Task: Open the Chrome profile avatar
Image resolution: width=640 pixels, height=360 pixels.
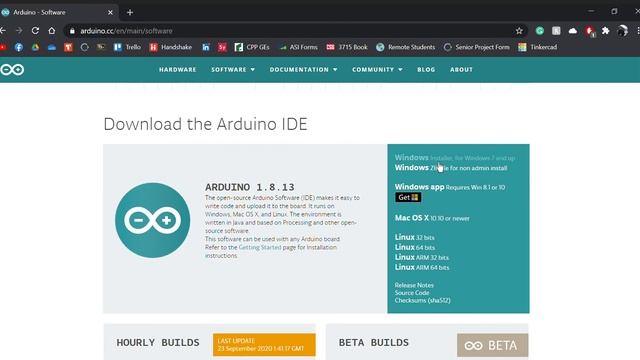Action: click(x=622, y=31)
